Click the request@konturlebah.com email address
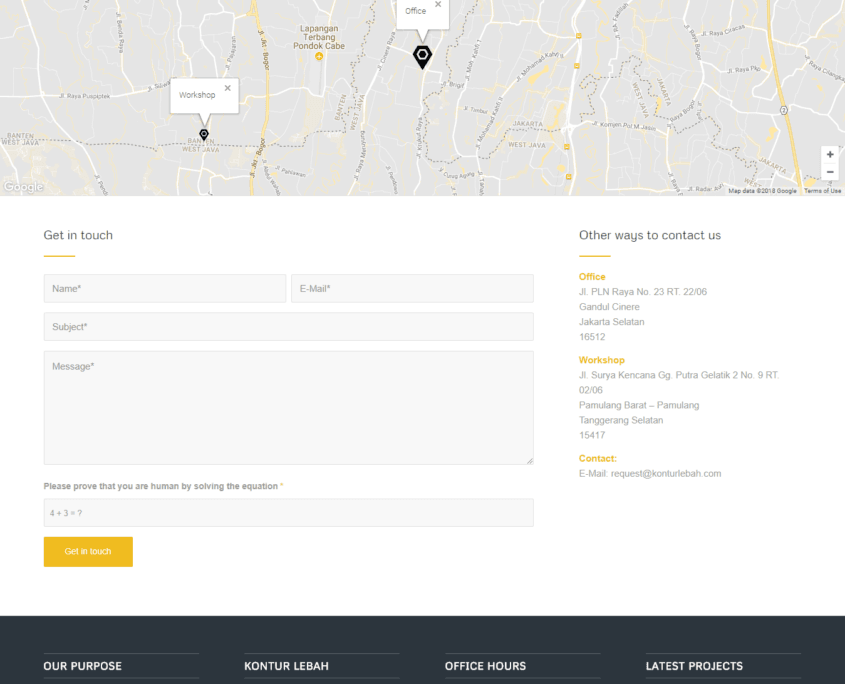This screenshot has height=684, width=845. tap(666, 473)
